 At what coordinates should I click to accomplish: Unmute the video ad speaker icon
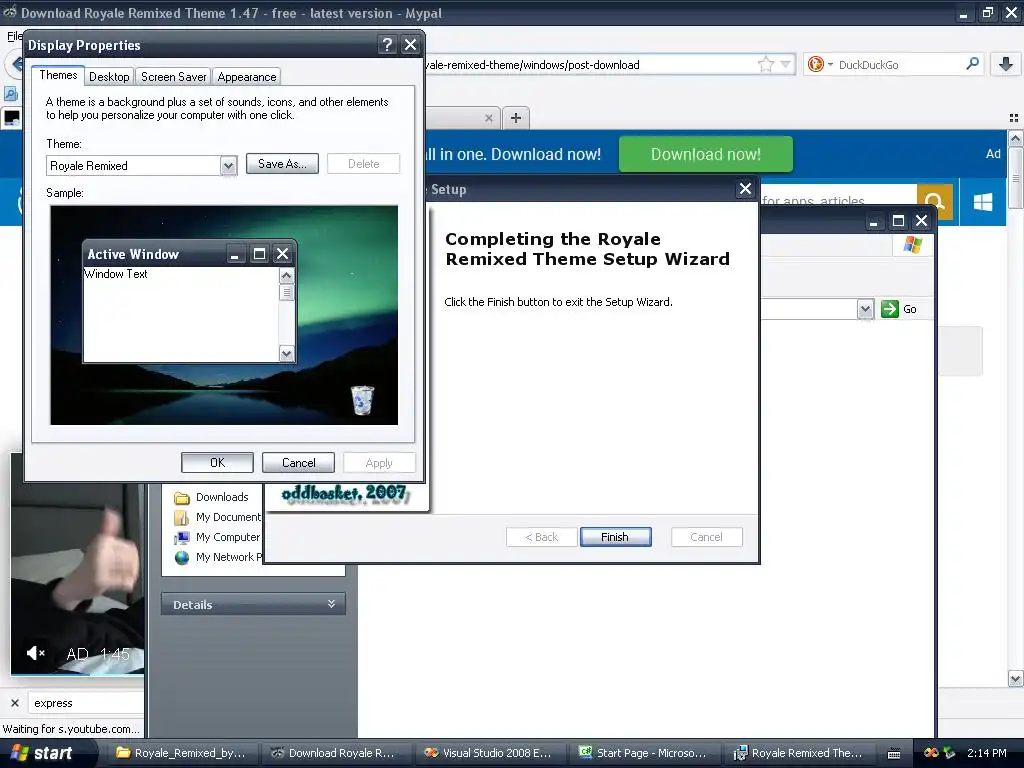(35, 653)
